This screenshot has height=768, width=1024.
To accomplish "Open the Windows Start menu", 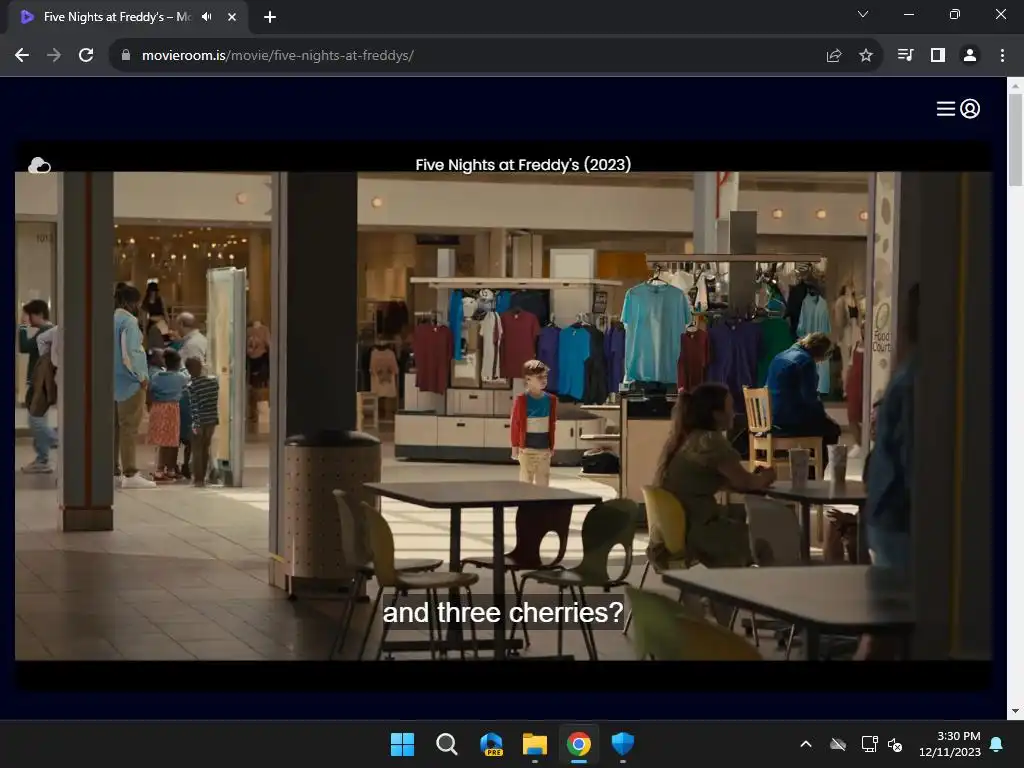I will [x=402, y=744].
